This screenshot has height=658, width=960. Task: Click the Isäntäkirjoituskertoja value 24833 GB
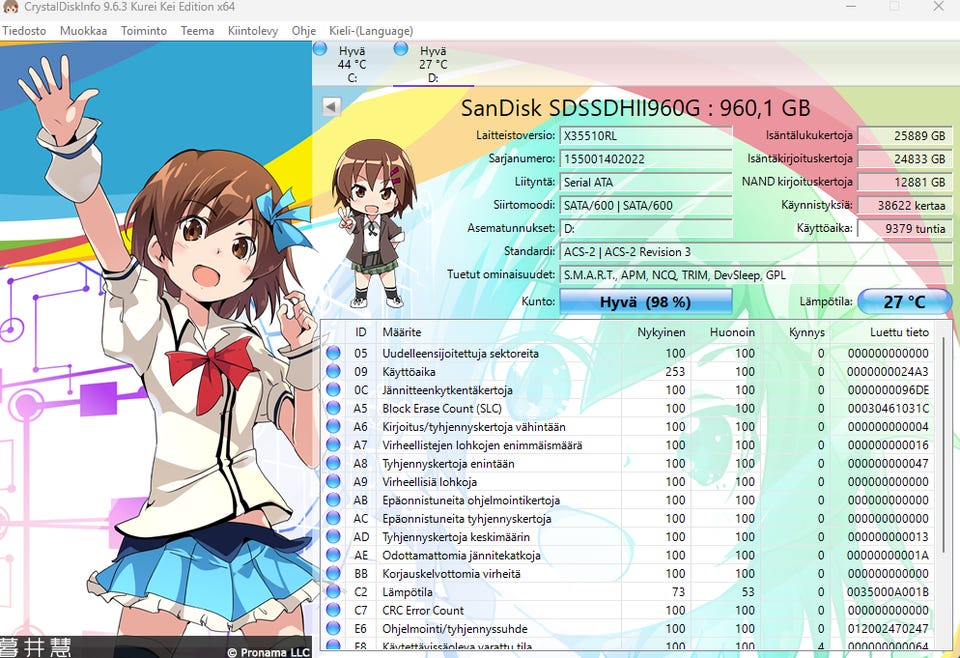[x=905, y=159]
